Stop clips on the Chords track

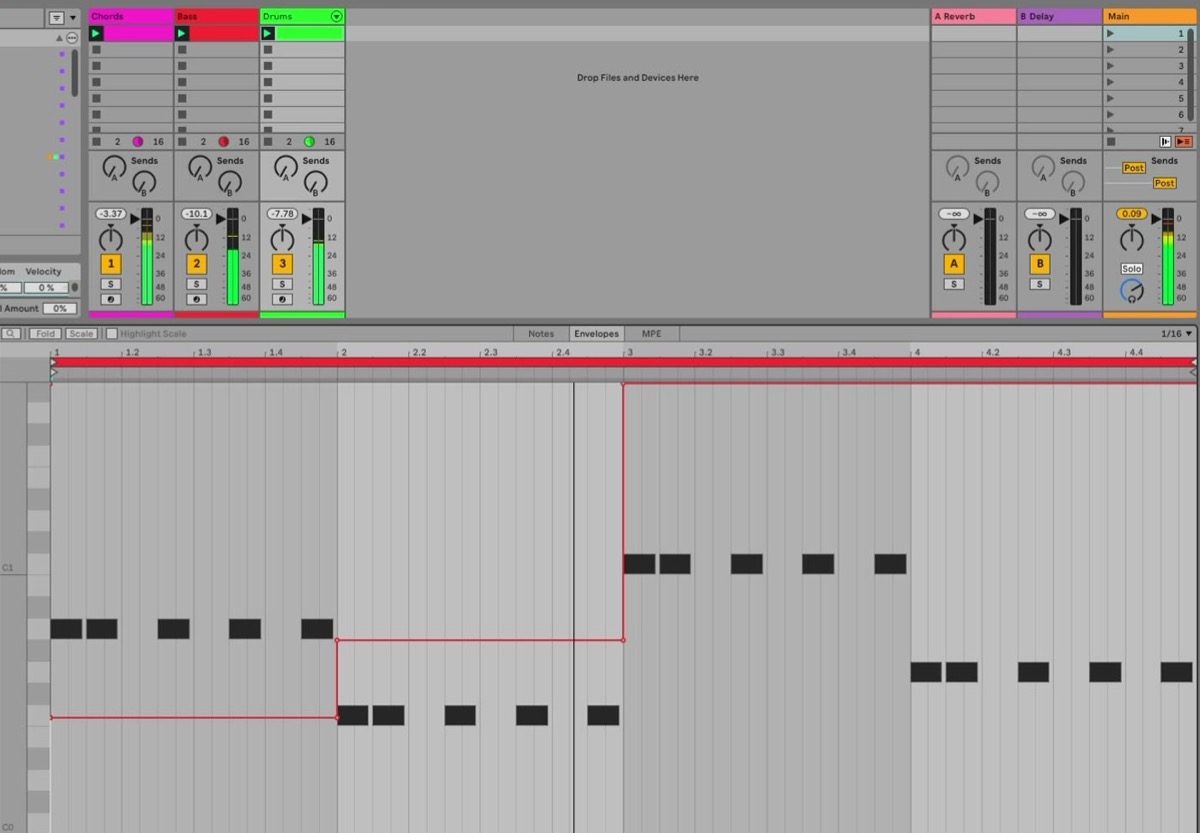point(96,142)
